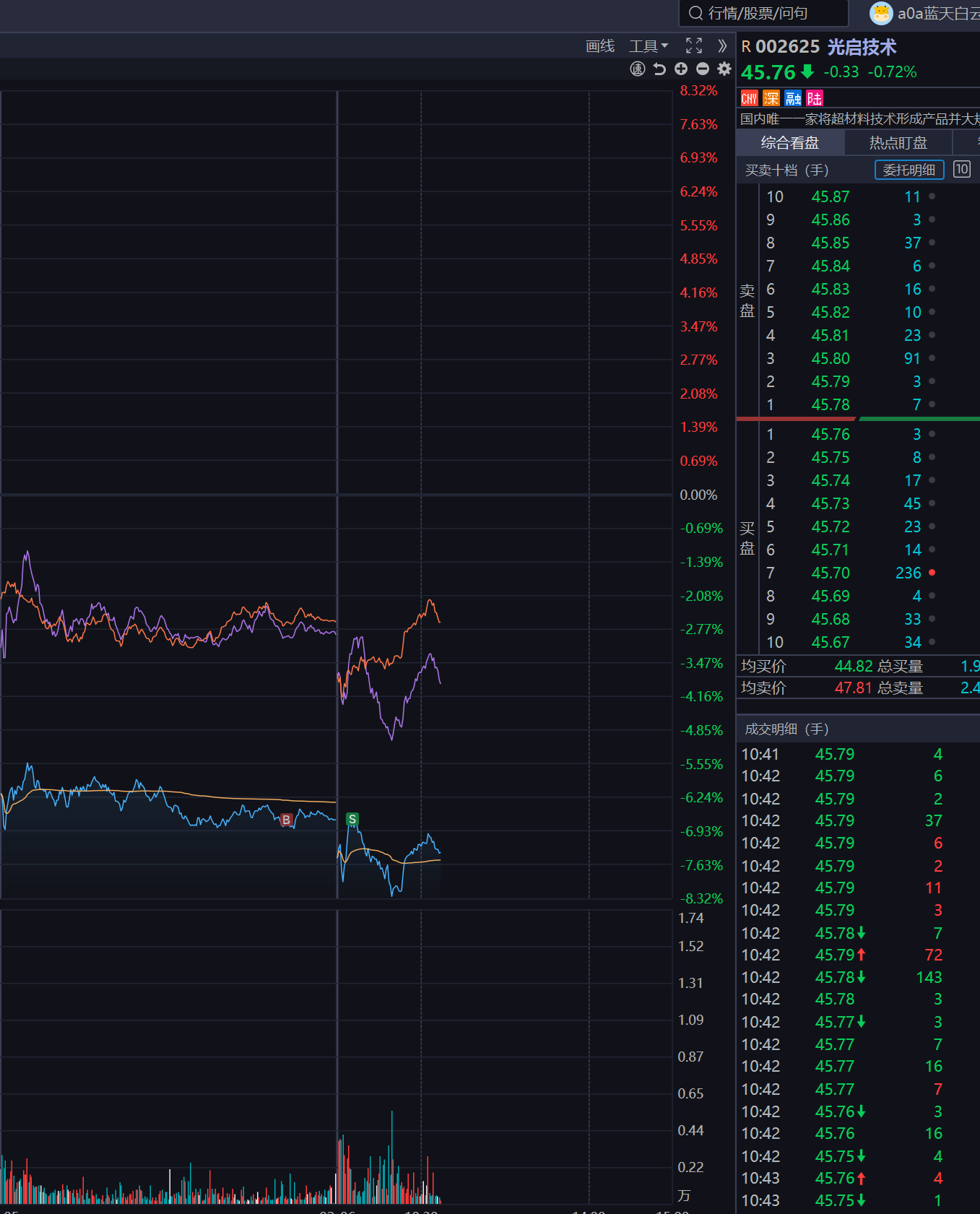Zoom in chart with plus icon
The height and width of the screenshot is (1214, 980).
681,69
